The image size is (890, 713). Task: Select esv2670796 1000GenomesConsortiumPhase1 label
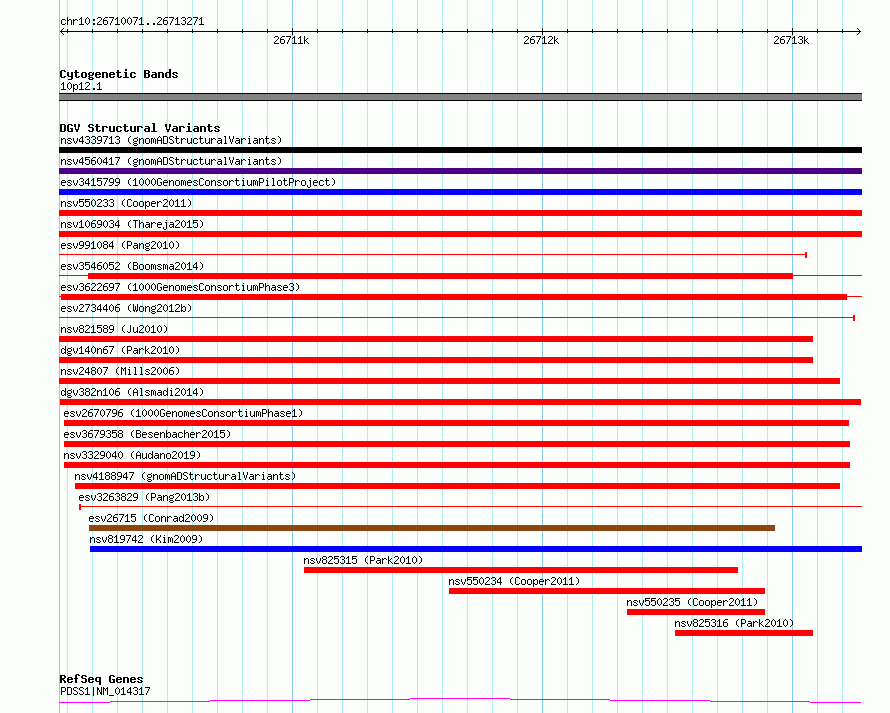[x=183, y=413]
